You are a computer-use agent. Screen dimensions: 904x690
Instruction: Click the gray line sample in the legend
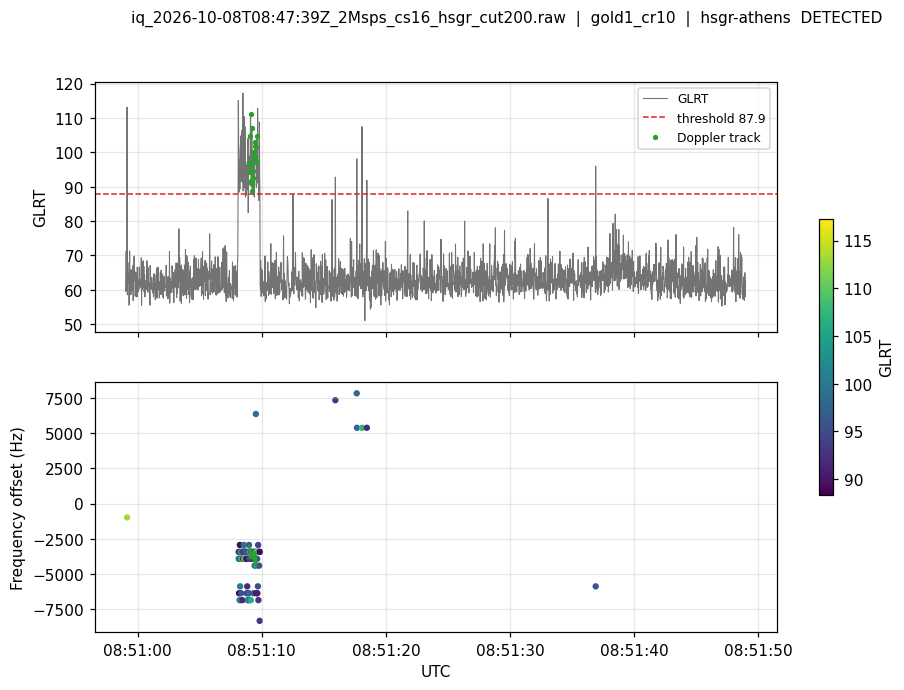click(x=655, y=99)
